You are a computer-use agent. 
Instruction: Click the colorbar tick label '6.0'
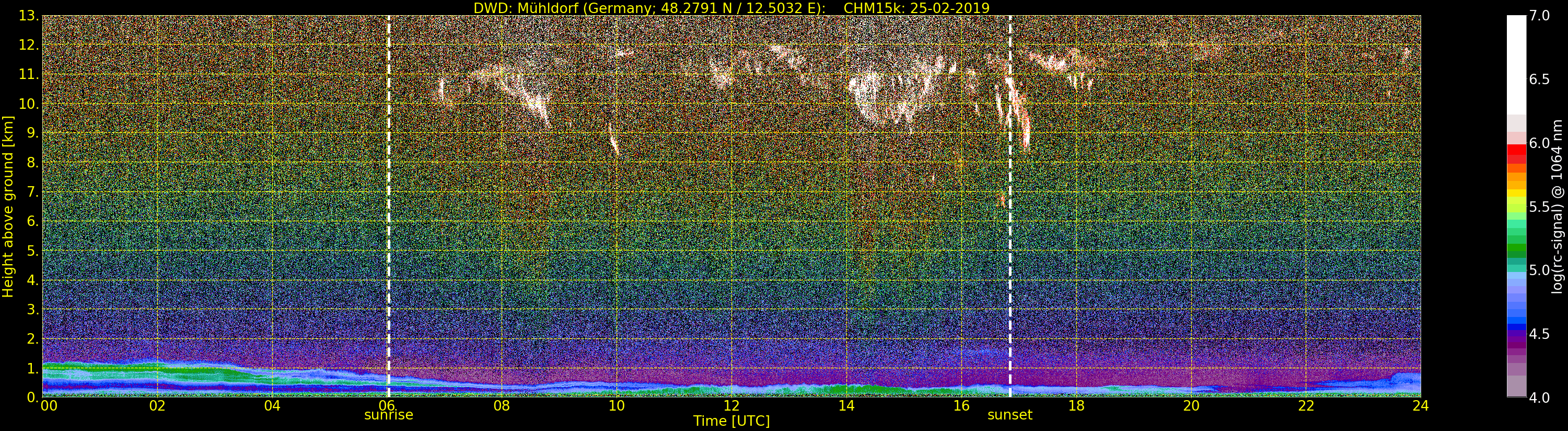(x=1539, y=143)
